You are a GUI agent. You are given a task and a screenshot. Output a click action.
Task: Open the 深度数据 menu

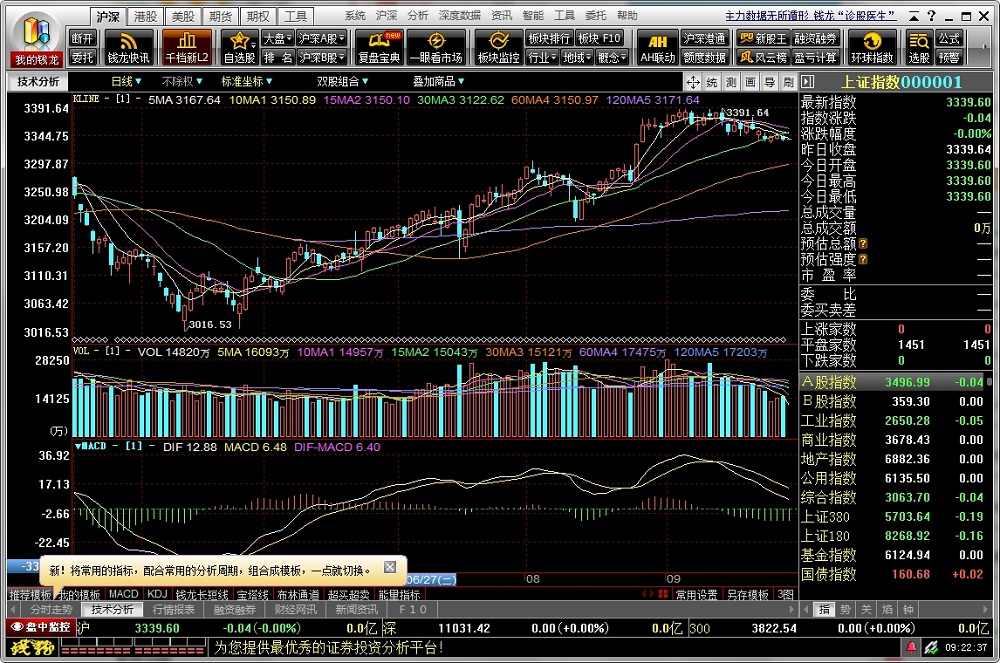click(x=460, y=16)
